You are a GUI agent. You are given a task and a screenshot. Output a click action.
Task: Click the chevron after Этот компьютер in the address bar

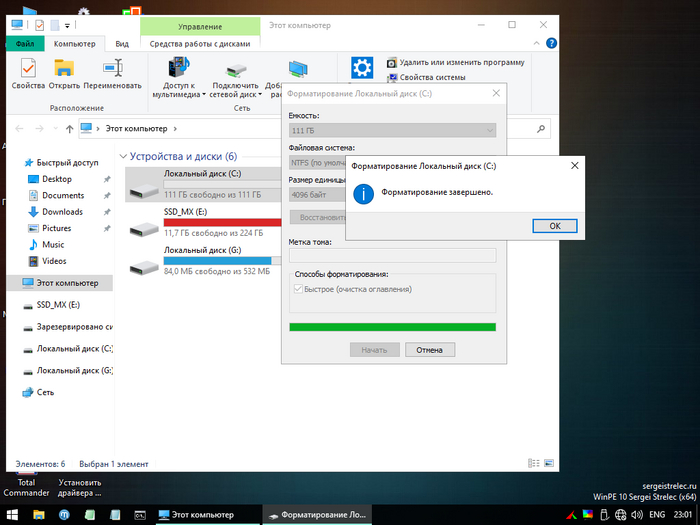(175, 129)
